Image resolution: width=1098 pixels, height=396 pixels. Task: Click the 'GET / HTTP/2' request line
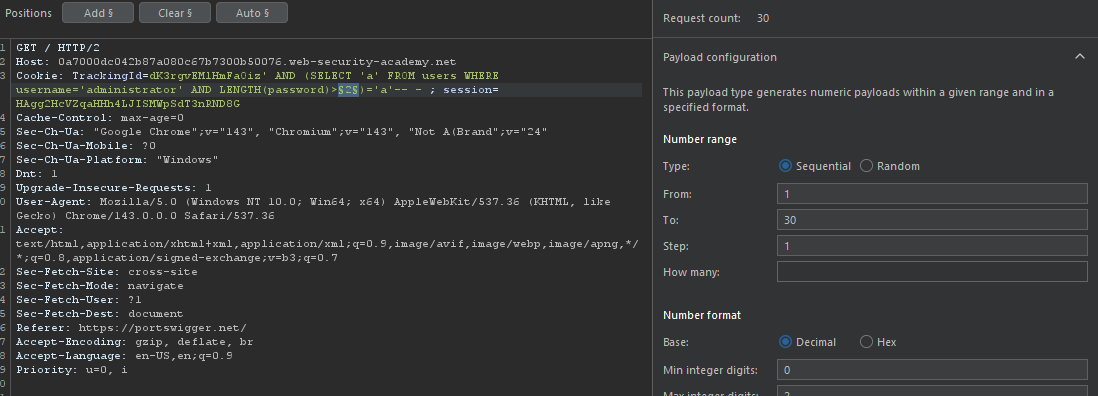click(x=58, y=48)
